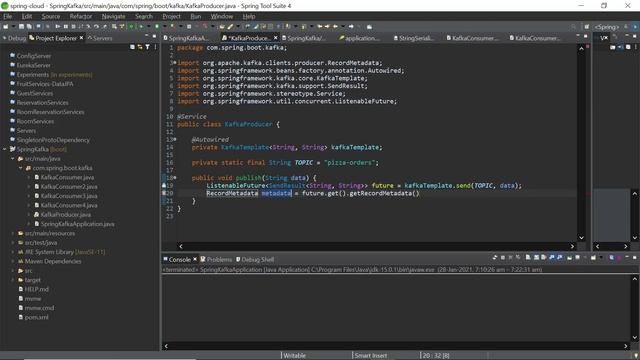Screen dimensions: 640x360
Task: Open KafkaConsumer2.java in the tree
Action: (69, 187)
